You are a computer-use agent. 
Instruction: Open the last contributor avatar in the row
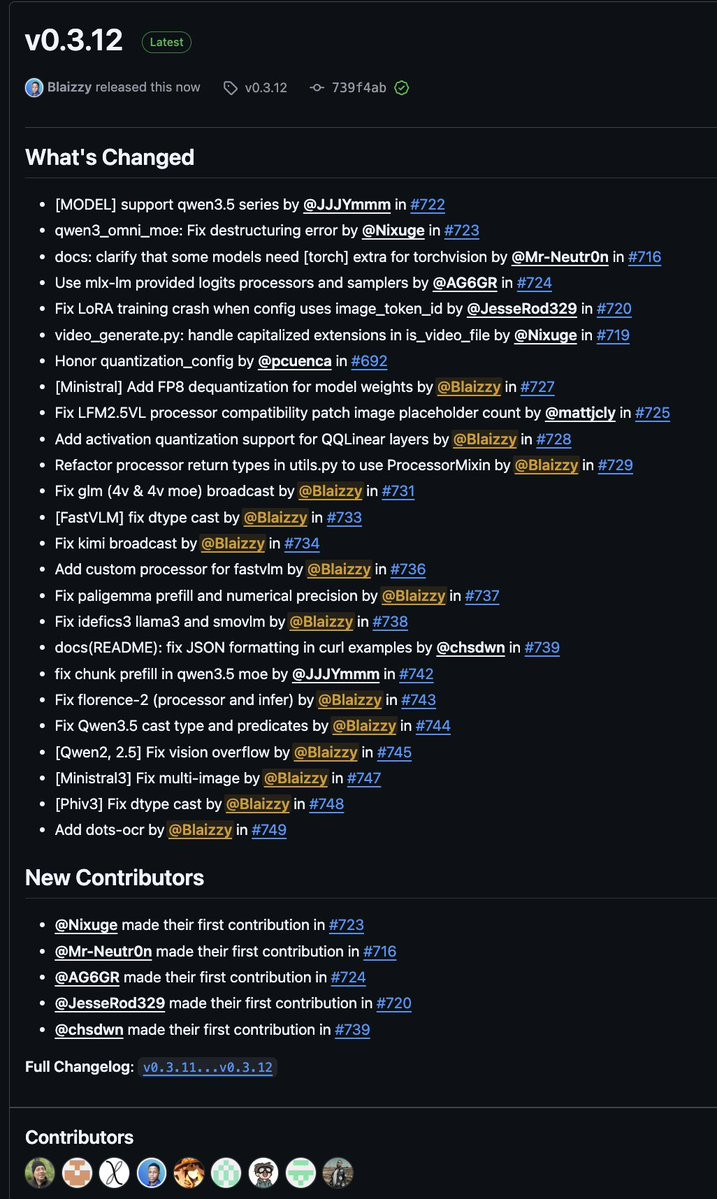coord(338,1172)
